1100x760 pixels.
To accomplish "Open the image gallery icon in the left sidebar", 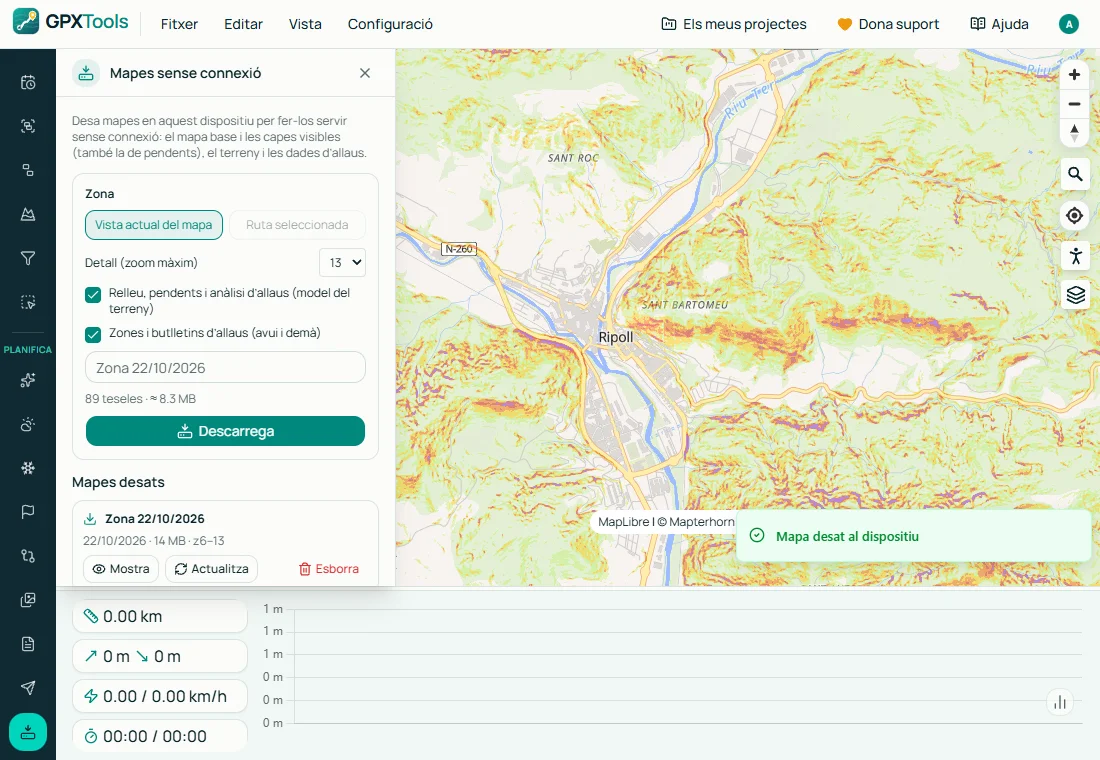I will (28, 600).
